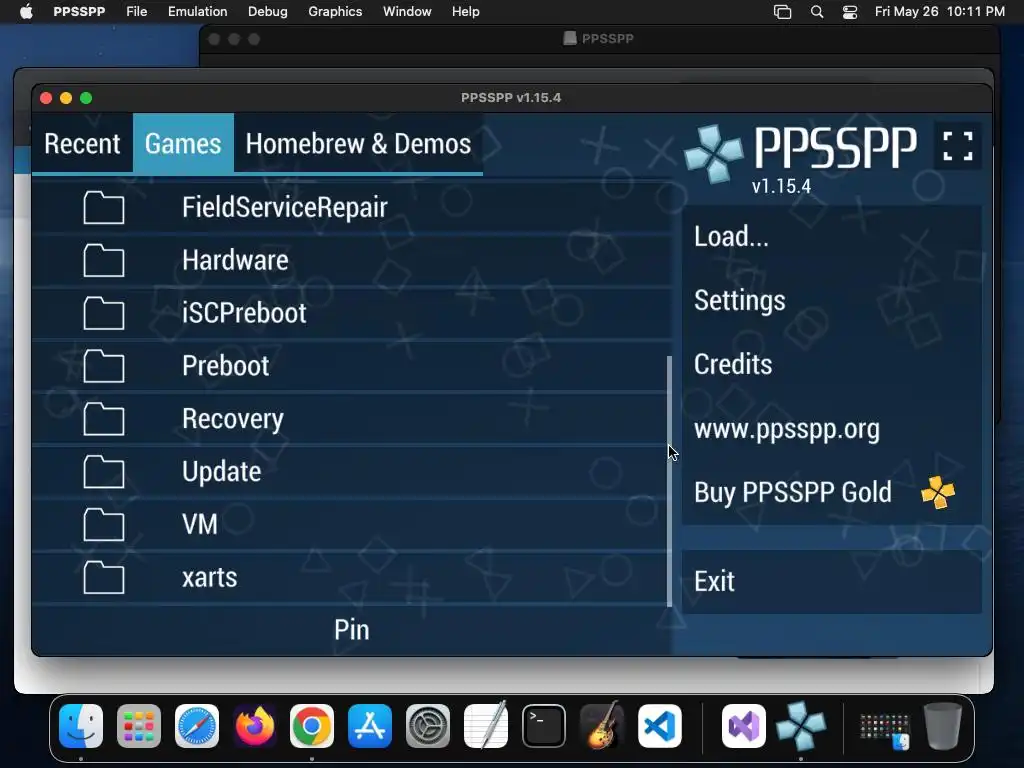
Task: Open the purple Visual Studio dock icon
Action: click(744, 726)
